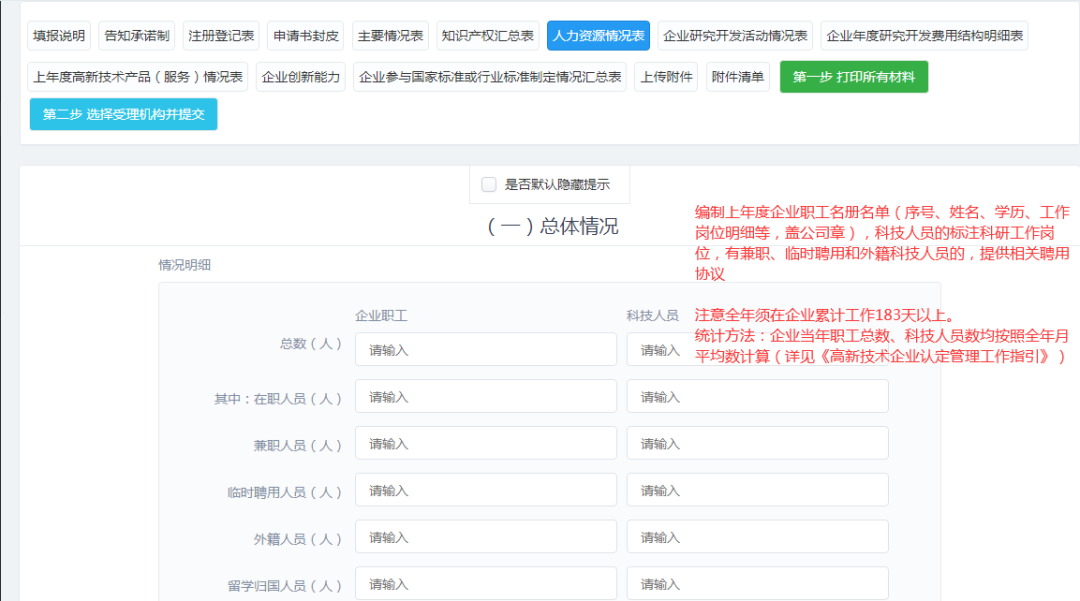1080x601 pixels.
Task: Focus 科技人员 兼职人员 input field
Action: [757, 443]
